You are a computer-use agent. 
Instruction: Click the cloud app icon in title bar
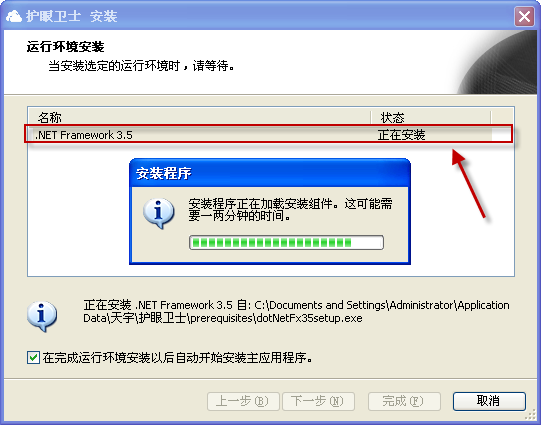coord(14,16)
